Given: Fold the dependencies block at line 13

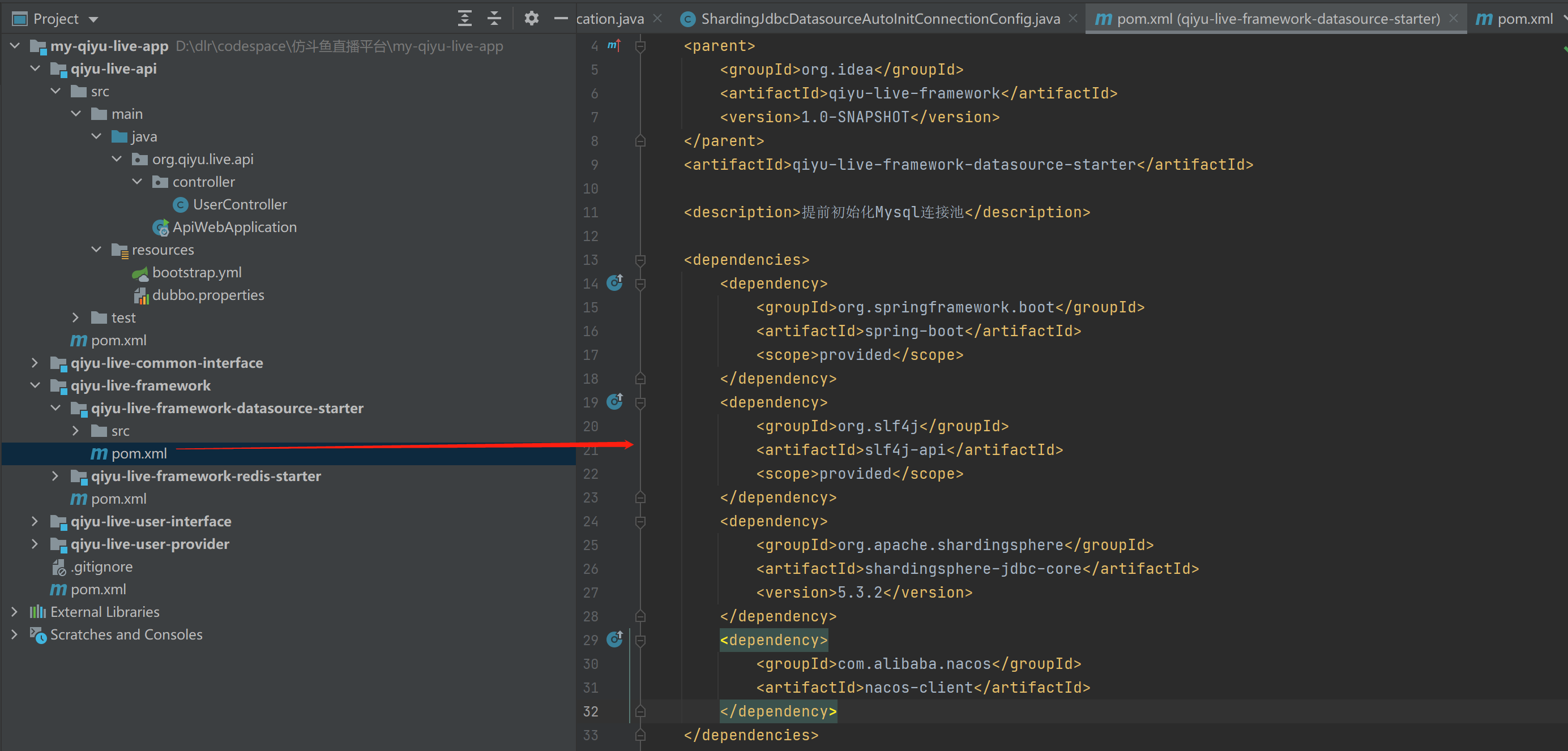Looking at the screenshot, I should coord(640,260).
